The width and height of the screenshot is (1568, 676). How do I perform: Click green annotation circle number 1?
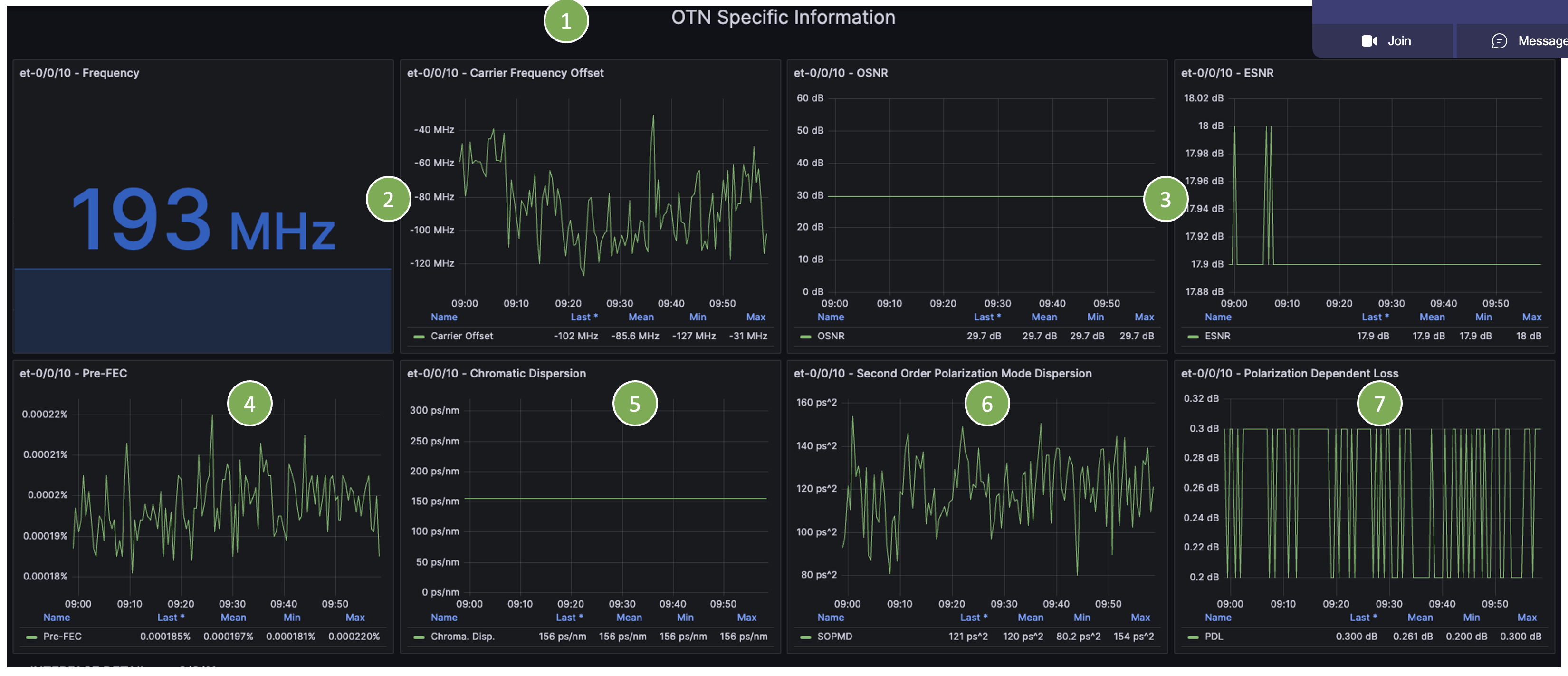pos(565,21)
